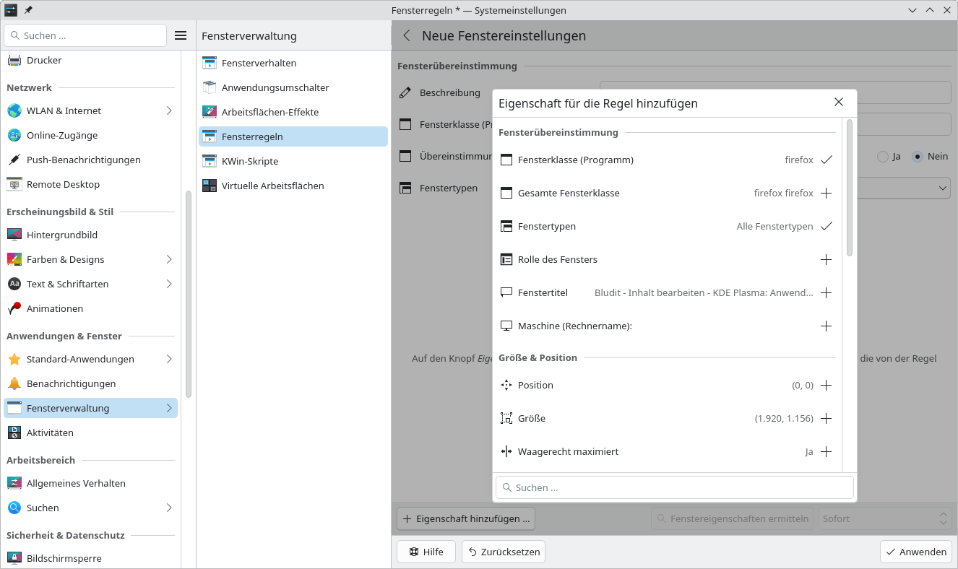
Task: Click the plus icon for Rolle des Fensters
Action: click(826, 260)
